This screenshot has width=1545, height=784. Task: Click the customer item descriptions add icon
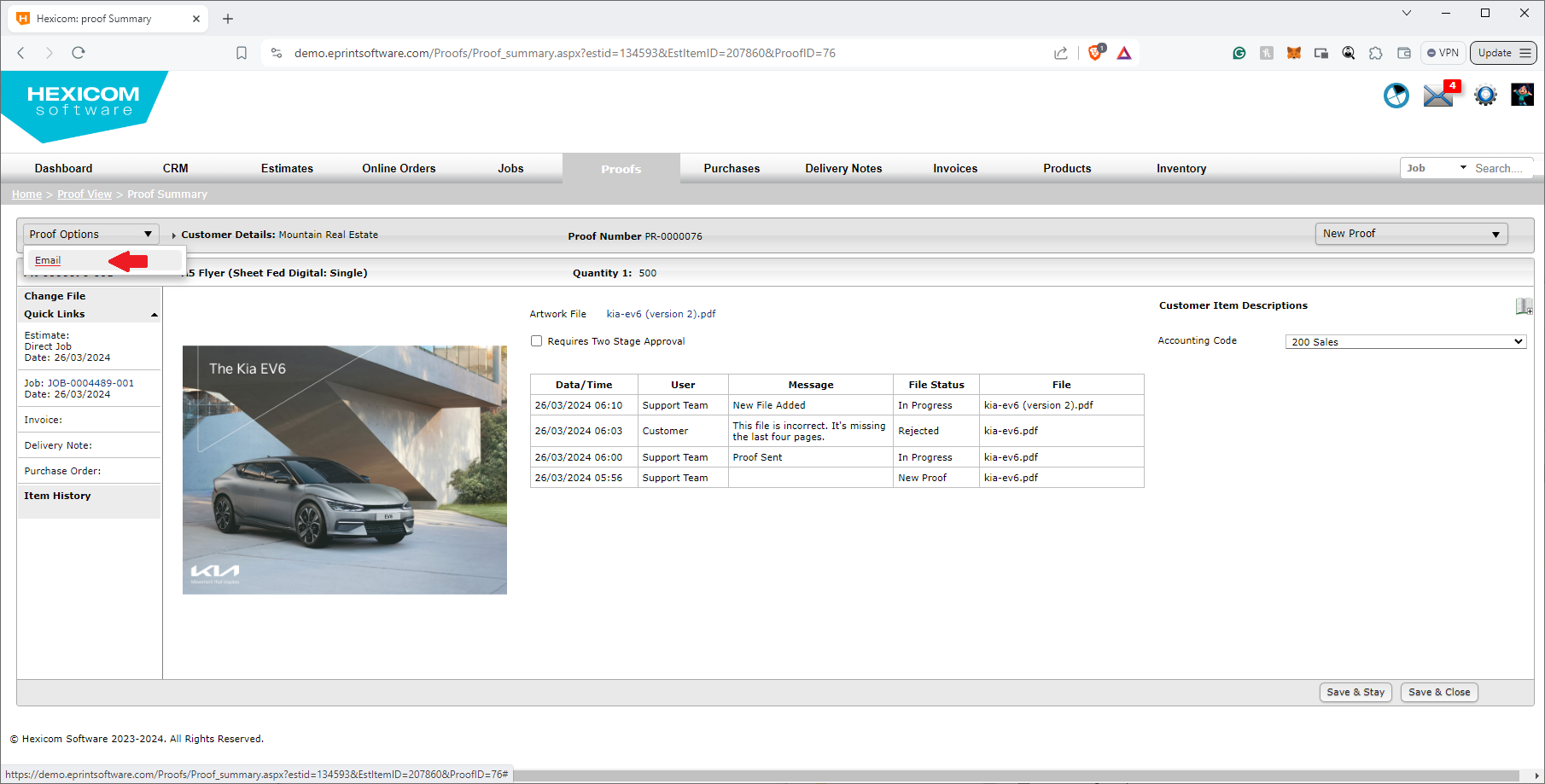click(1524, 306)
